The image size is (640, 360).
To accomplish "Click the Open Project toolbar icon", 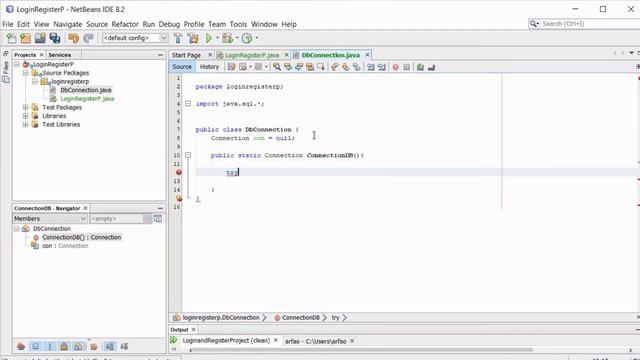I will point(40,38).
